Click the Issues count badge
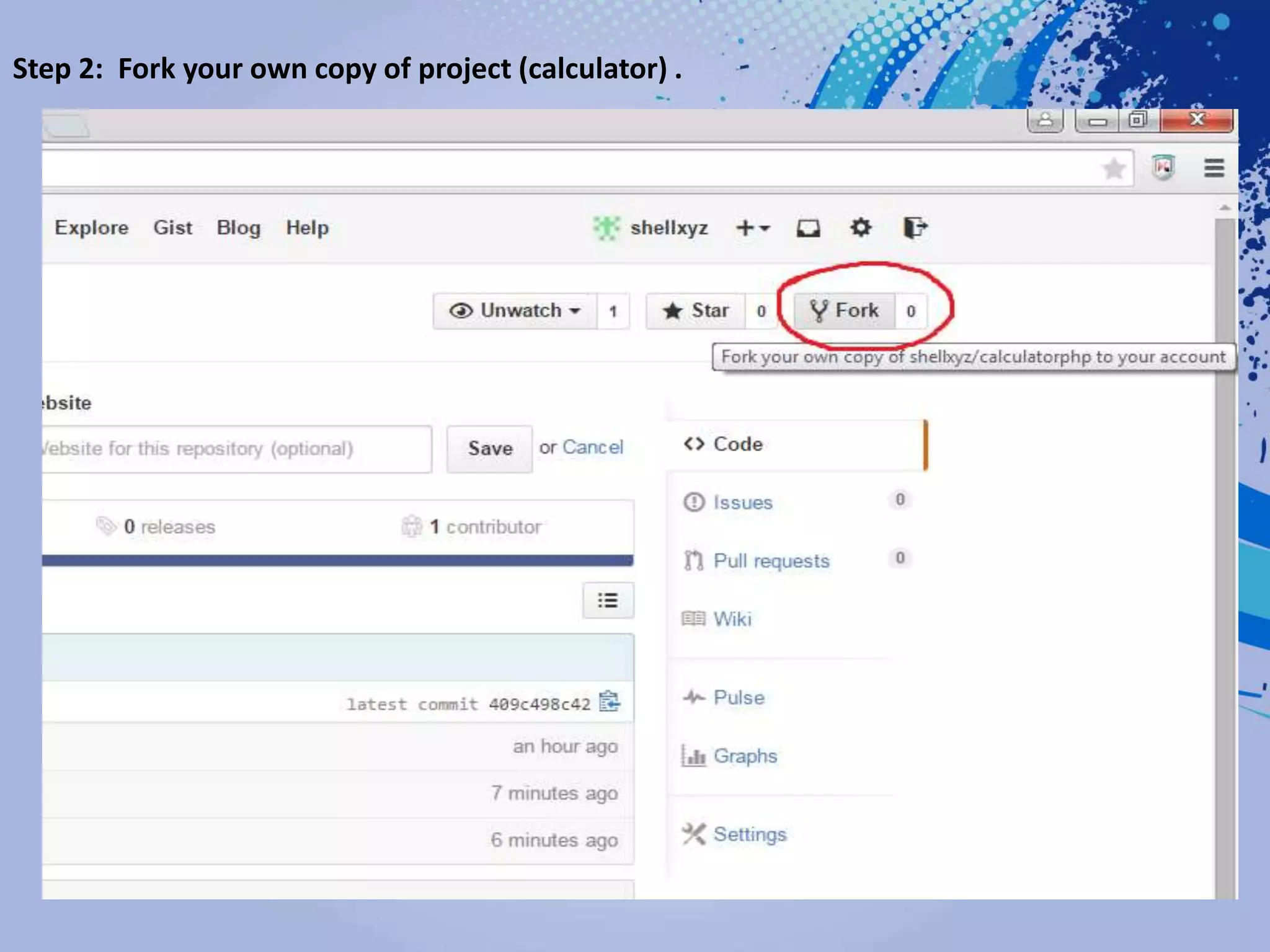This screenshot has height=952, width=1270. coord(900,500)
